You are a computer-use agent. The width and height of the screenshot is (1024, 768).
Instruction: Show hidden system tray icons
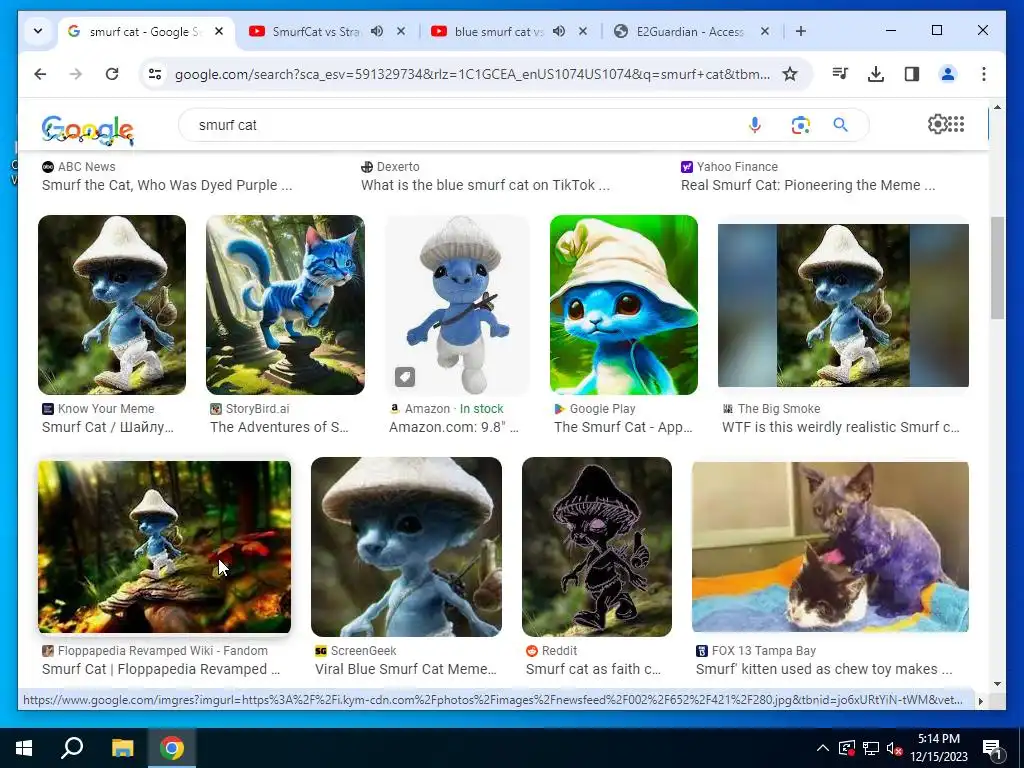(823, 748)
